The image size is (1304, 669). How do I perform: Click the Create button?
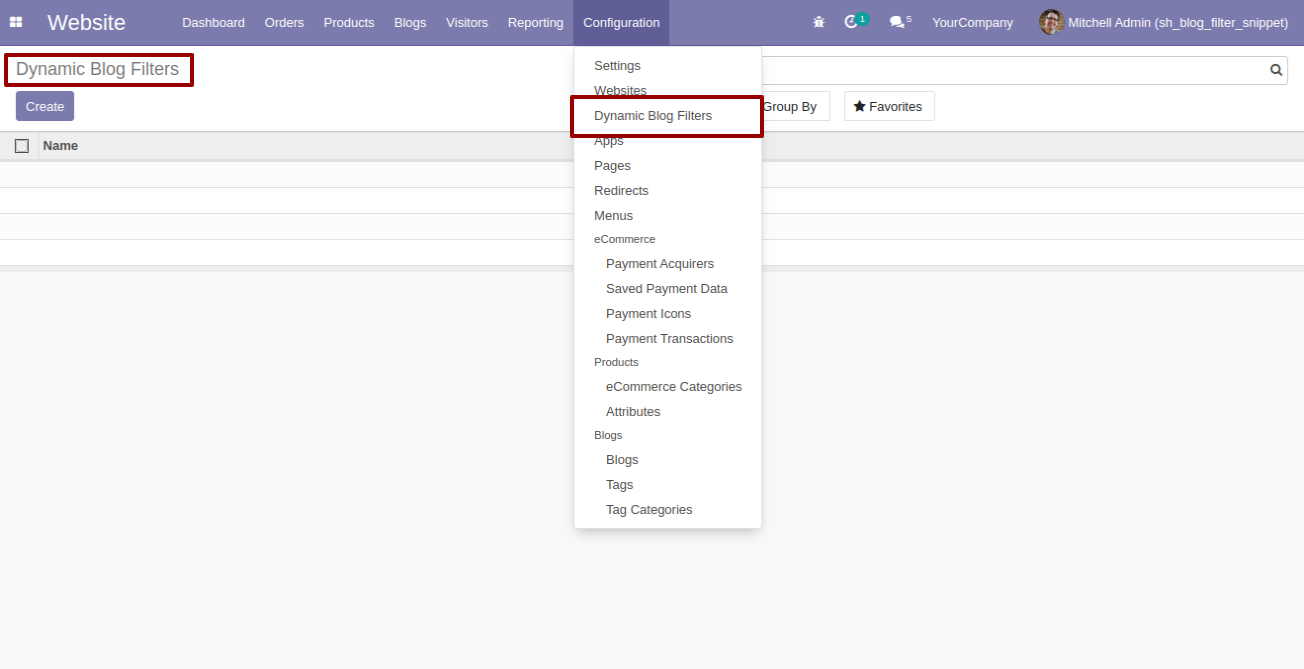[x=45, y=106]
